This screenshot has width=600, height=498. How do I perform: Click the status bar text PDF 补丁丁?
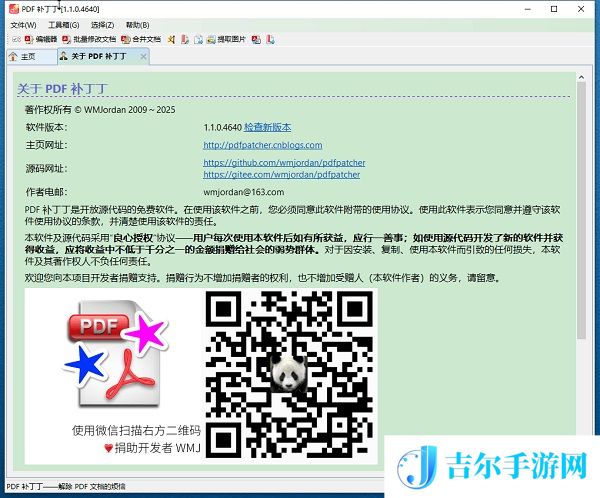coord(66,487)
